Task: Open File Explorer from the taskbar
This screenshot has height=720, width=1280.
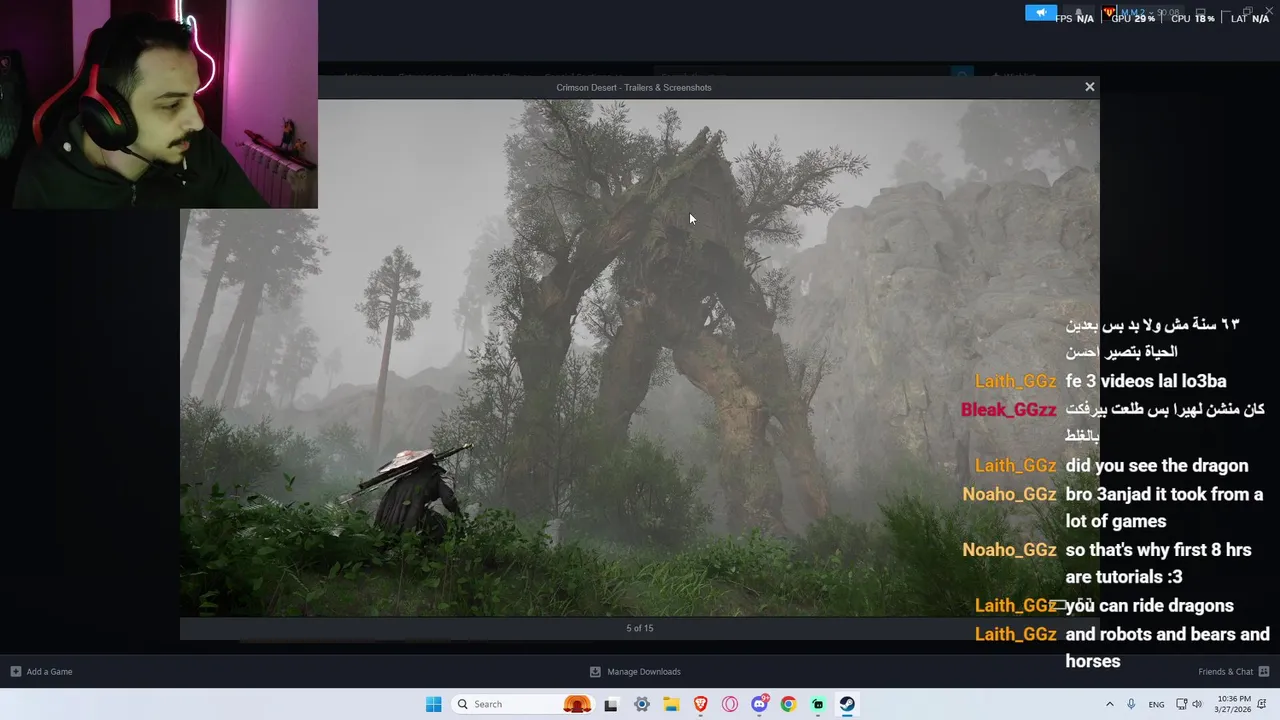Action: (671, 704)
